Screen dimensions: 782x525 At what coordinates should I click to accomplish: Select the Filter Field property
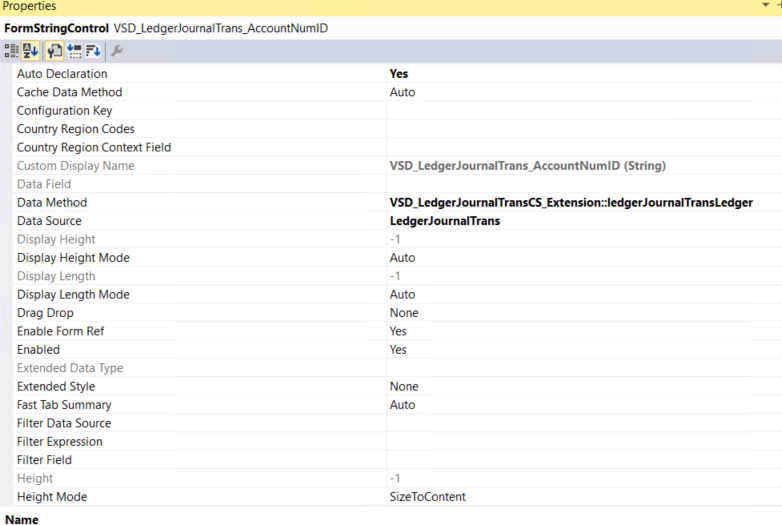point(44,460)
